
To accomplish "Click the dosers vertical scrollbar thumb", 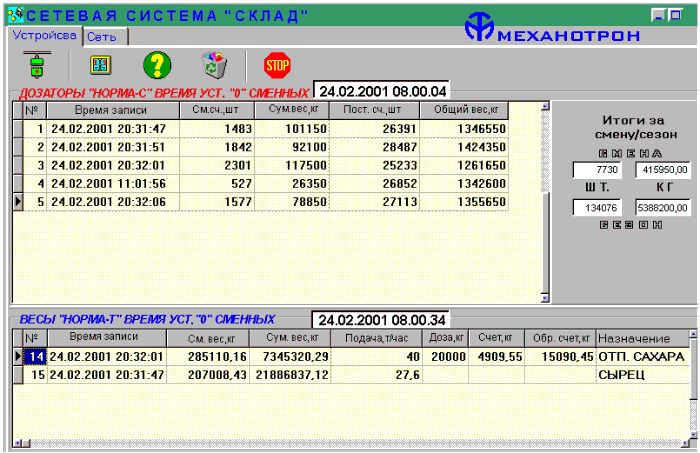I will point(545,243).
